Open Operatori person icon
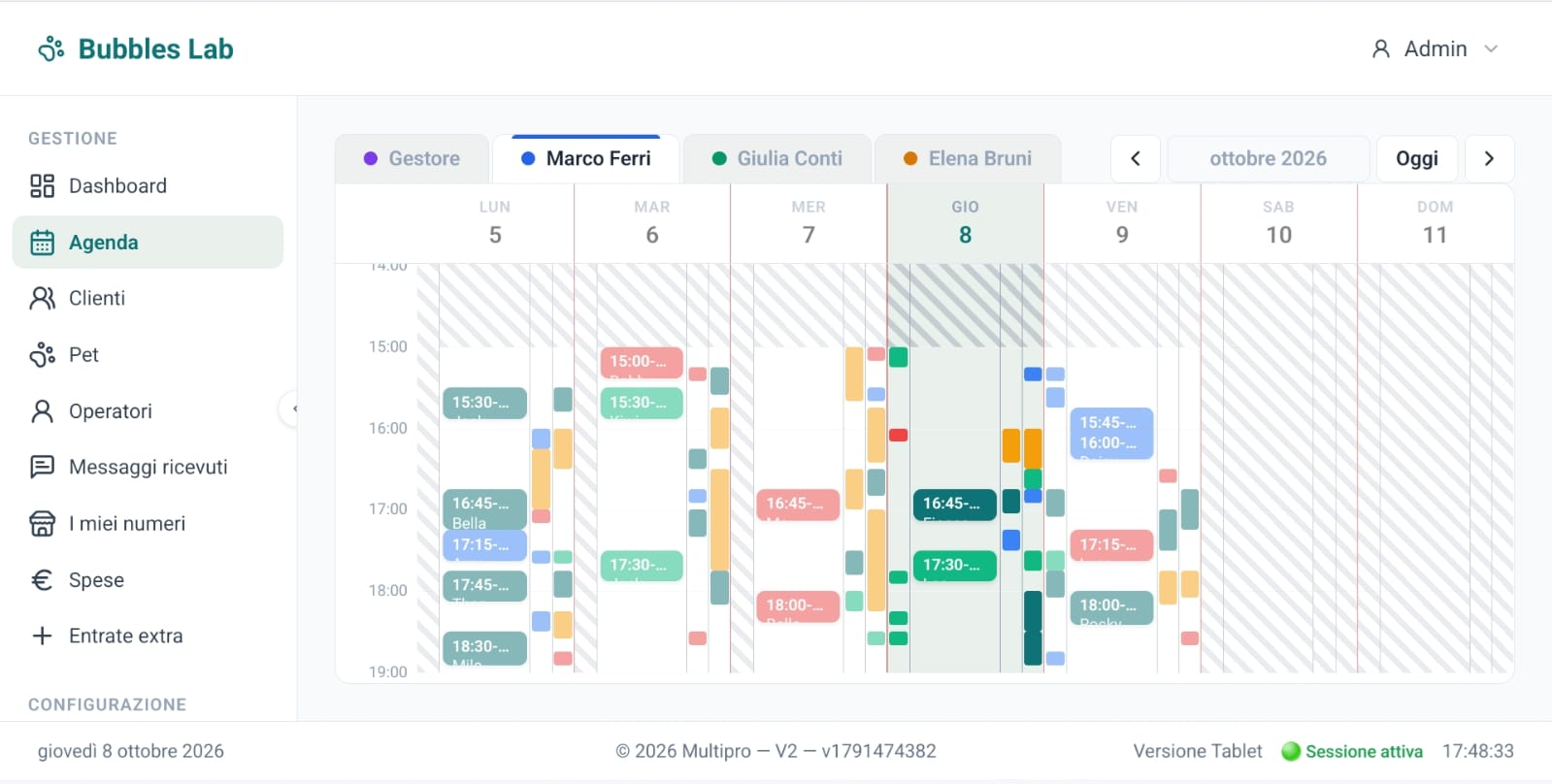Image resolution: width=1552 pixels, height=784 pixels. coord(42,411)
